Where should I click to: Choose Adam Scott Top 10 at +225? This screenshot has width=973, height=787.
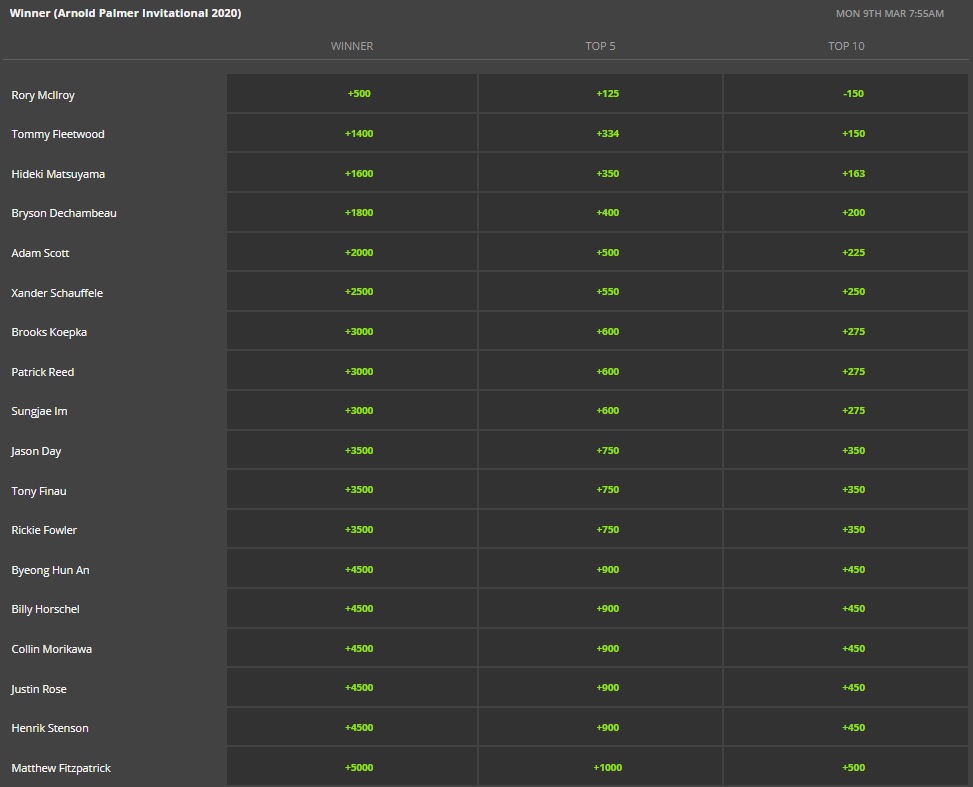(x=845, y=252)
